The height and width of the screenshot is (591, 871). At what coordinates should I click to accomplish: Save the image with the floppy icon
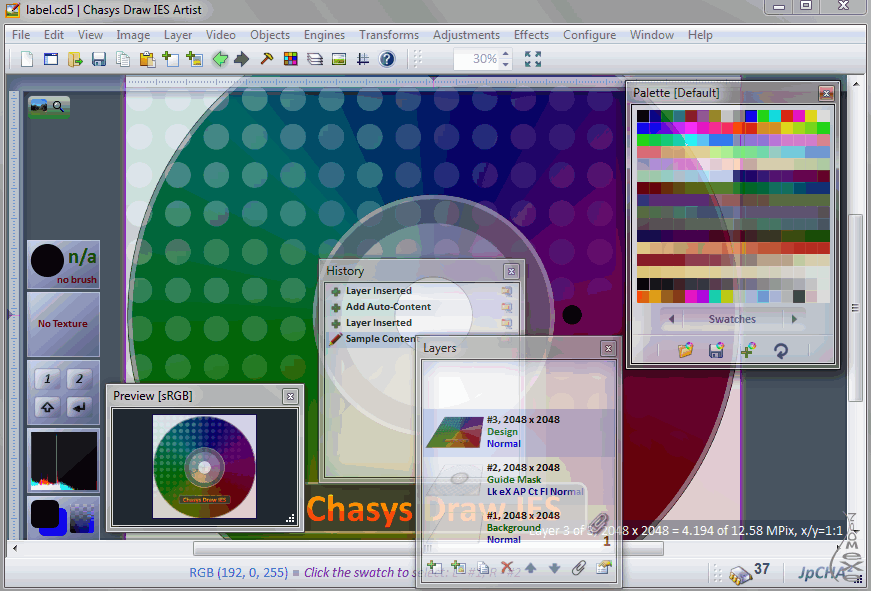coord(99,59)
